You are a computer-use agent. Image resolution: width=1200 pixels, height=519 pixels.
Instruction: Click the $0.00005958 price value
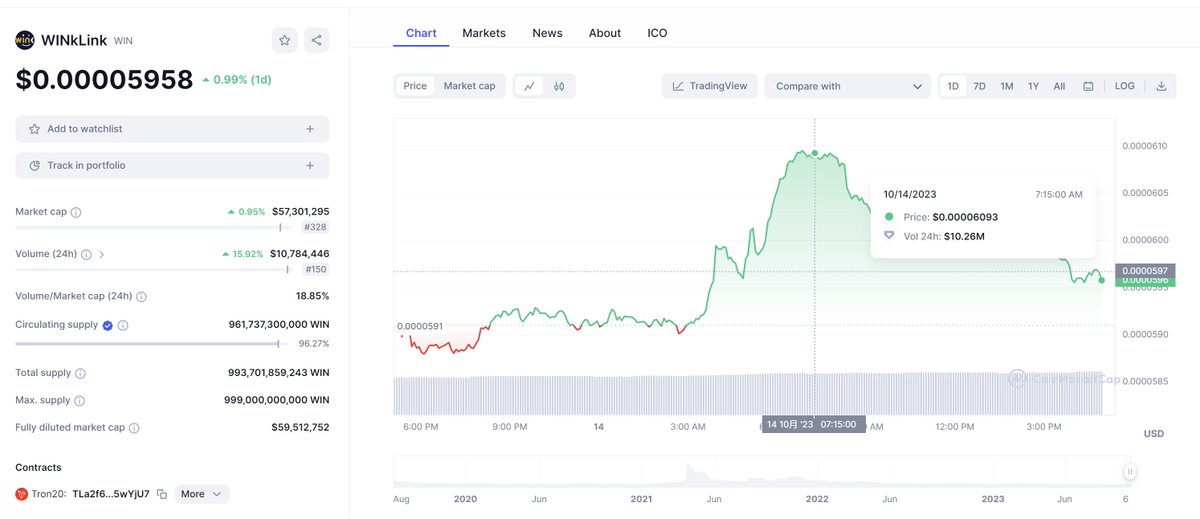coord(104,80)
